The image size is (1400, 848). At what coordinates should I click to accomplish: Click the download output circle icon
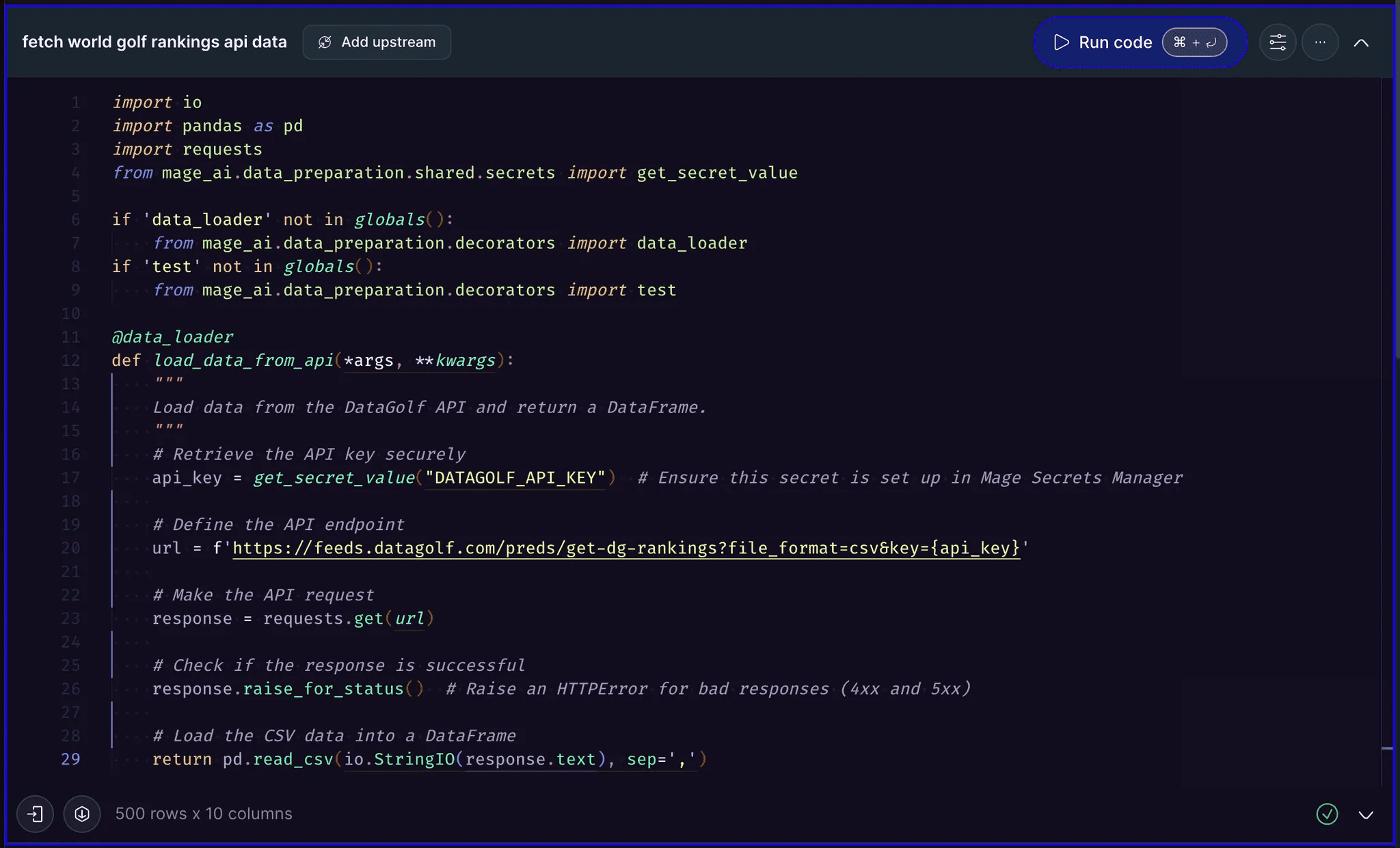point(82,814)
